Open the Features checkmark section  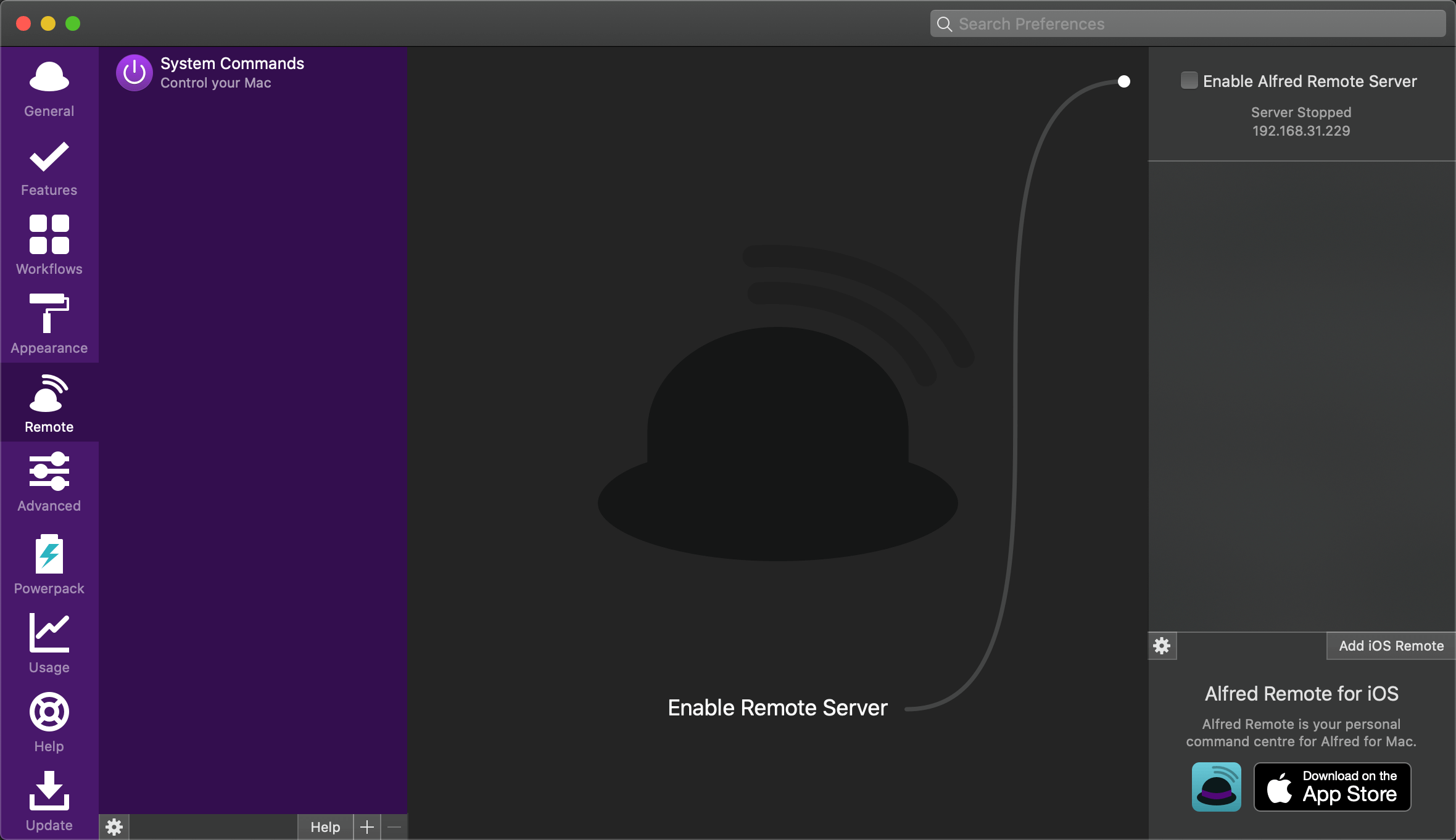[x=49, y=167]
